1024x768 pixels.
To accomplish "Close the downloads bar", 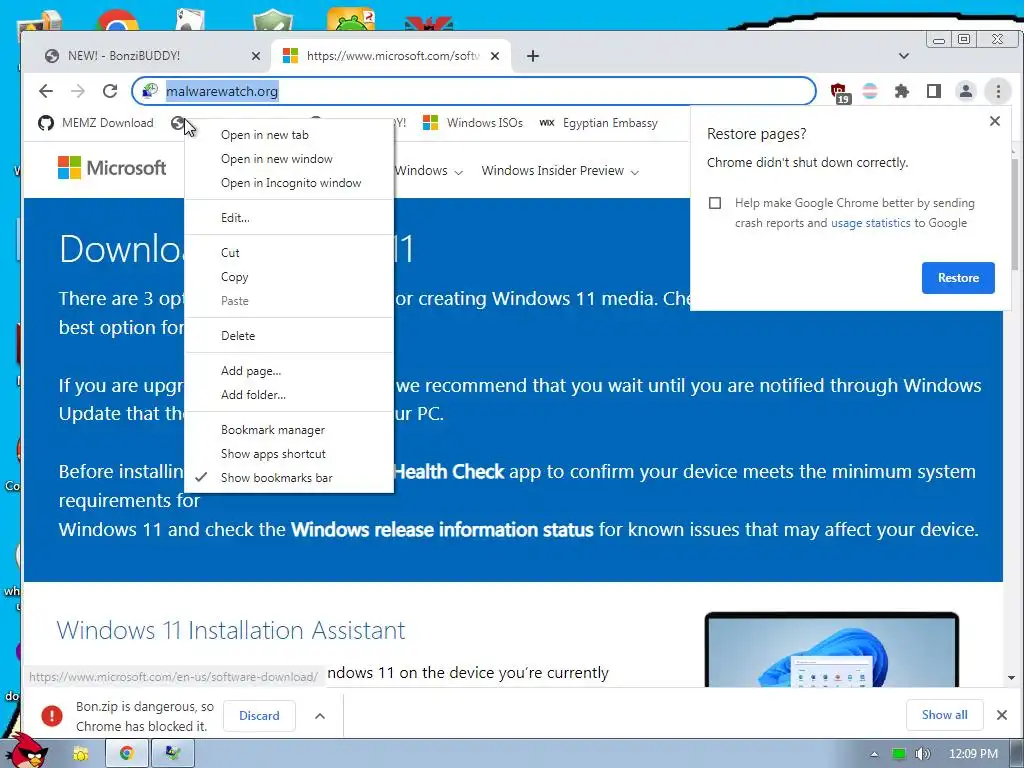I will 1002,715.
